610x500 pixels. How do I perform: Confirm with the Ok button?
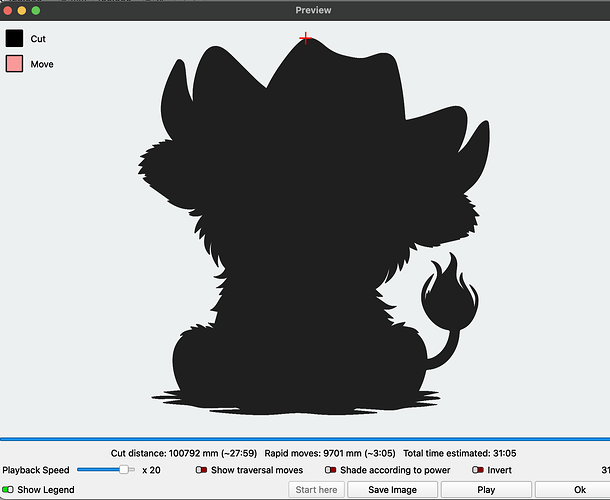pyautogui.click(x=579, y=490)
